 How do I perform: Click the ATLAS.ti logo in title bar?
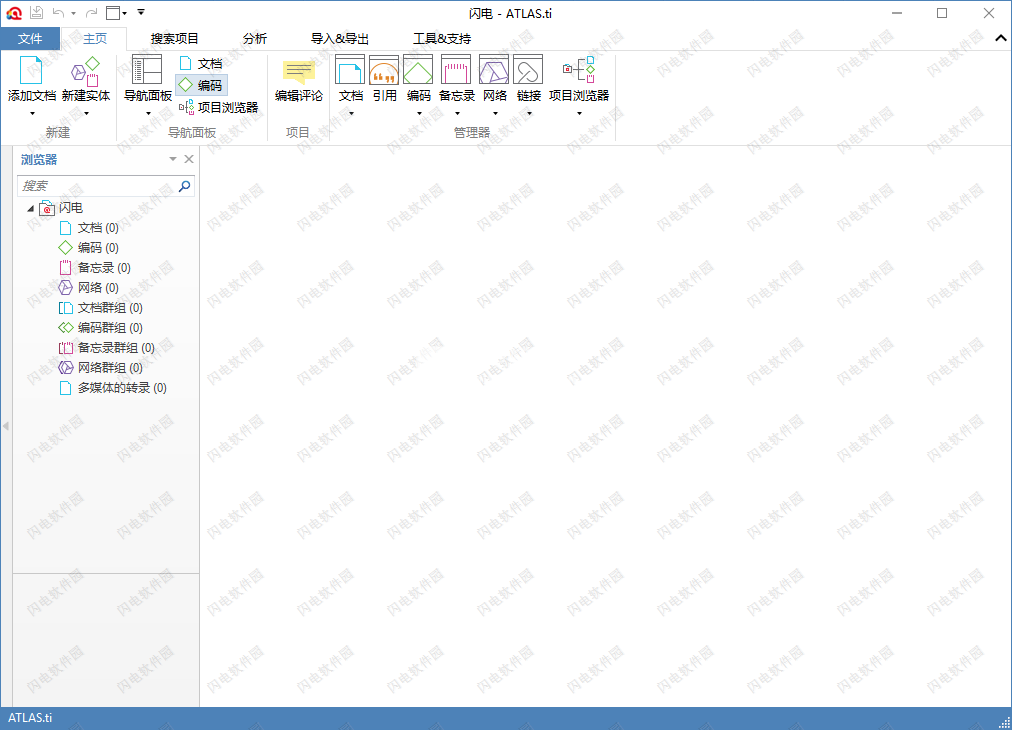coord(14,13)
